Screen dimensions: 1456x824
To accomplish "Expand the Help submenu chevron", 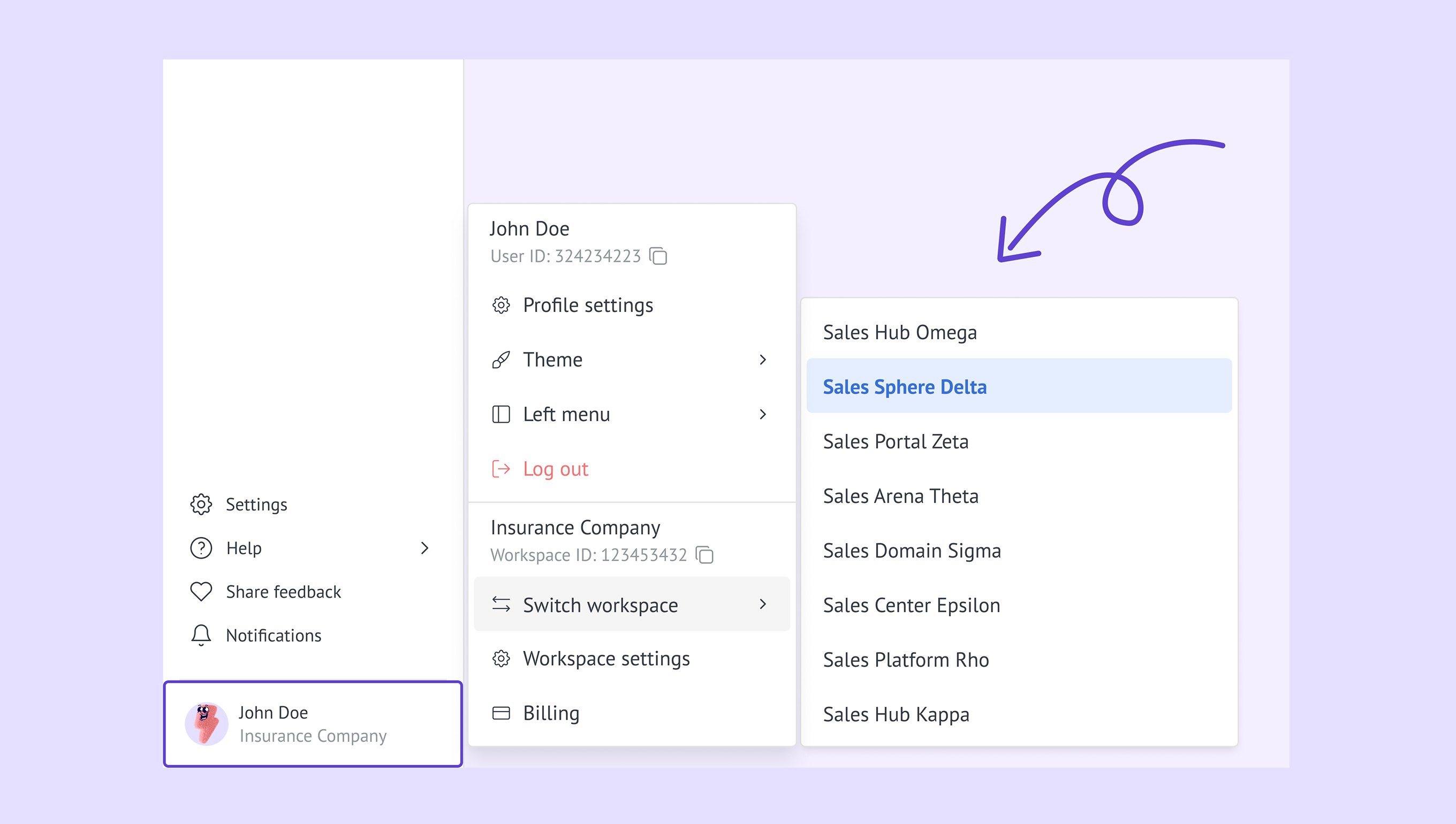I will tap(424, 548).
